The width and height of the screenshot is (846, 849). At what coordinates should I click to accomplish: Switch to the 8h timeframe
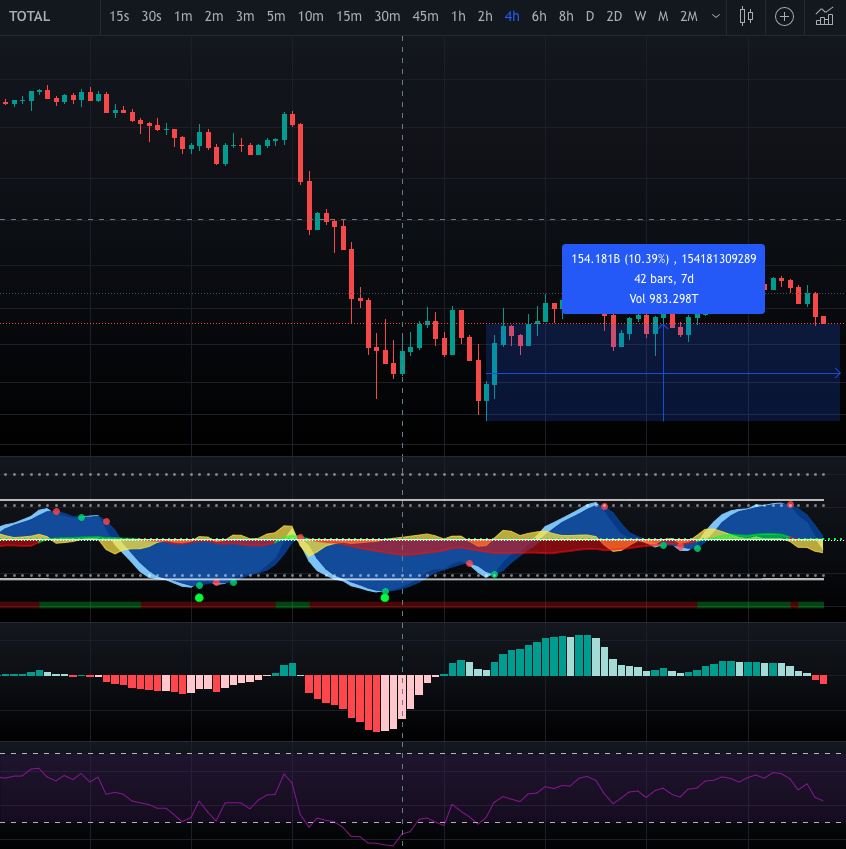pos(566,16)
